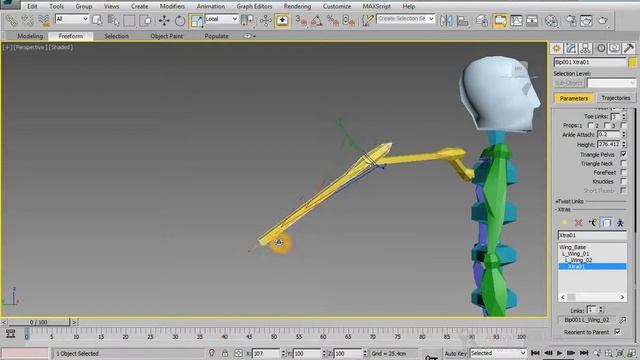Click the Select Object tool
Screen dimensions: 640x360
(97, 20)
